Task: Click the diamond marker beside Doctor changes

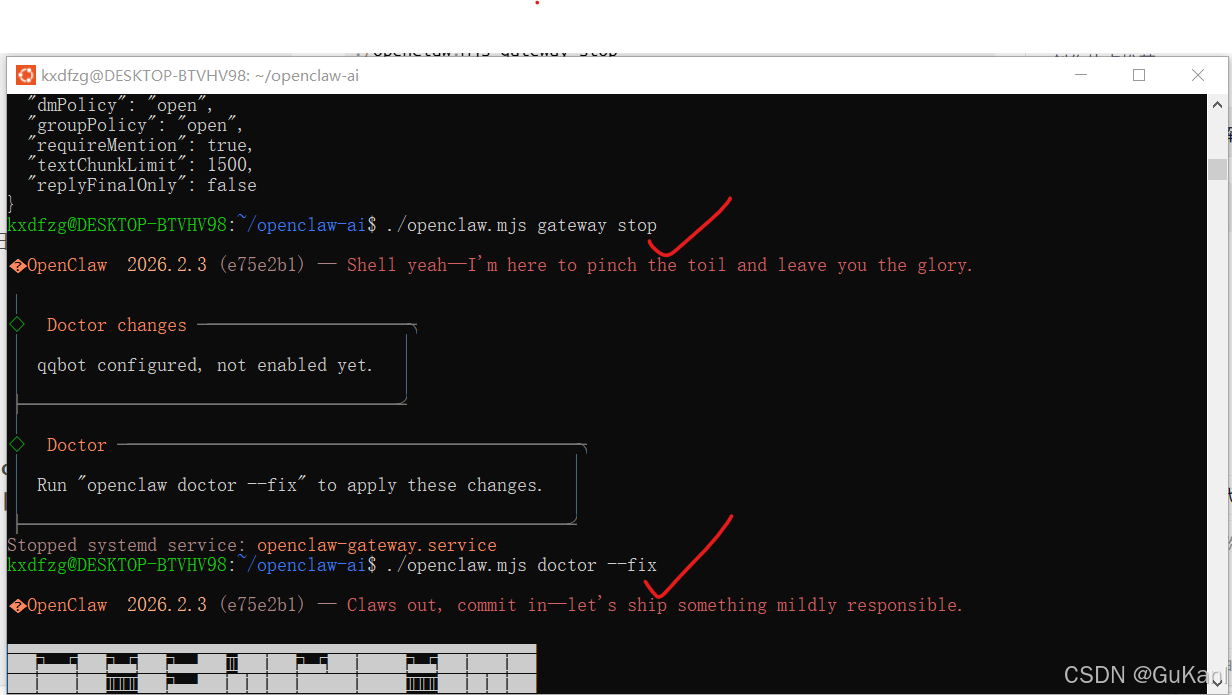Action: pyautogui.click(x=16, y=324)
